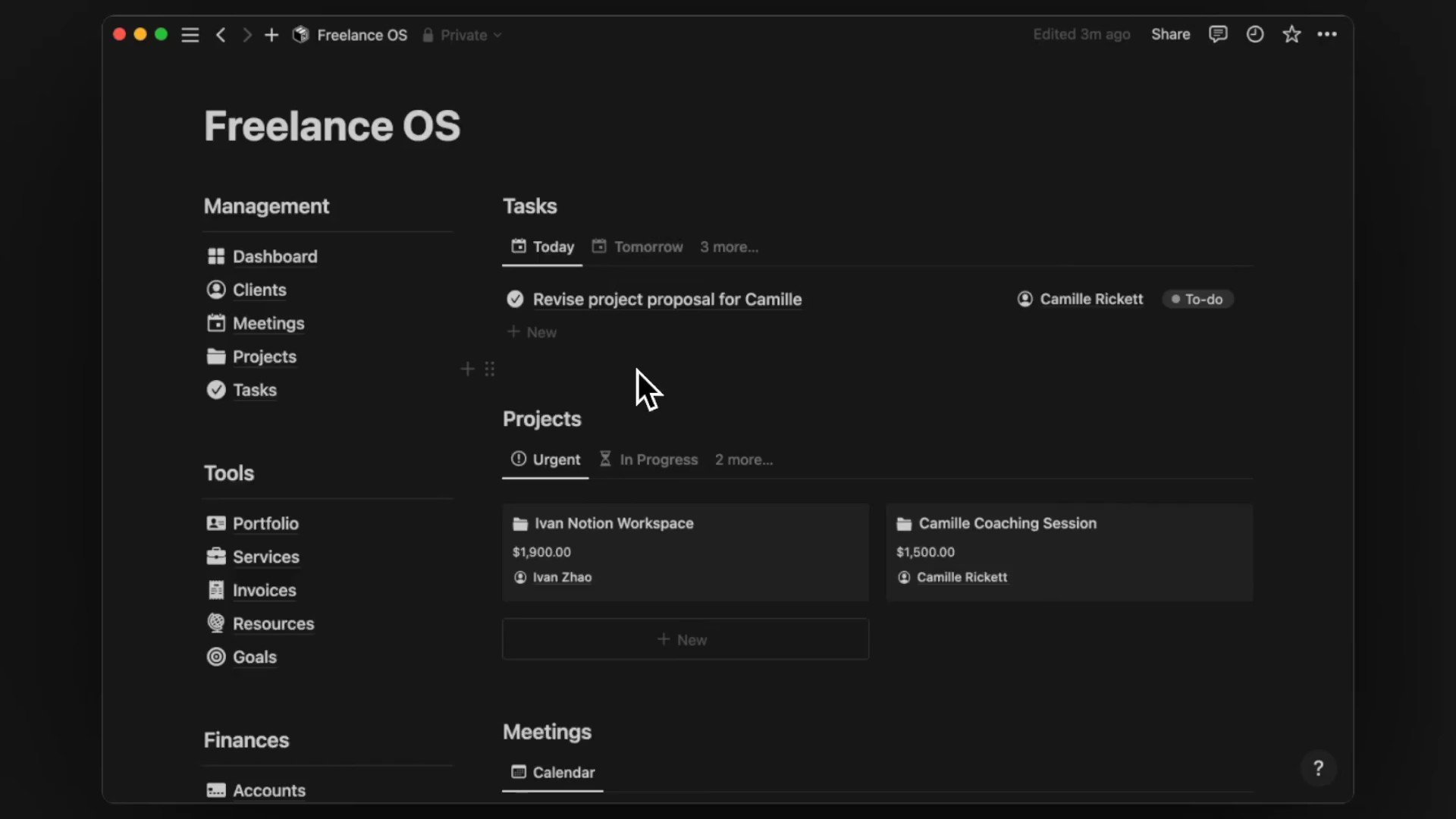Uncheck the Revise project proposal task
Image resolution: width=1456 pixels, height=819 pixels.
[x=515, y=299]
